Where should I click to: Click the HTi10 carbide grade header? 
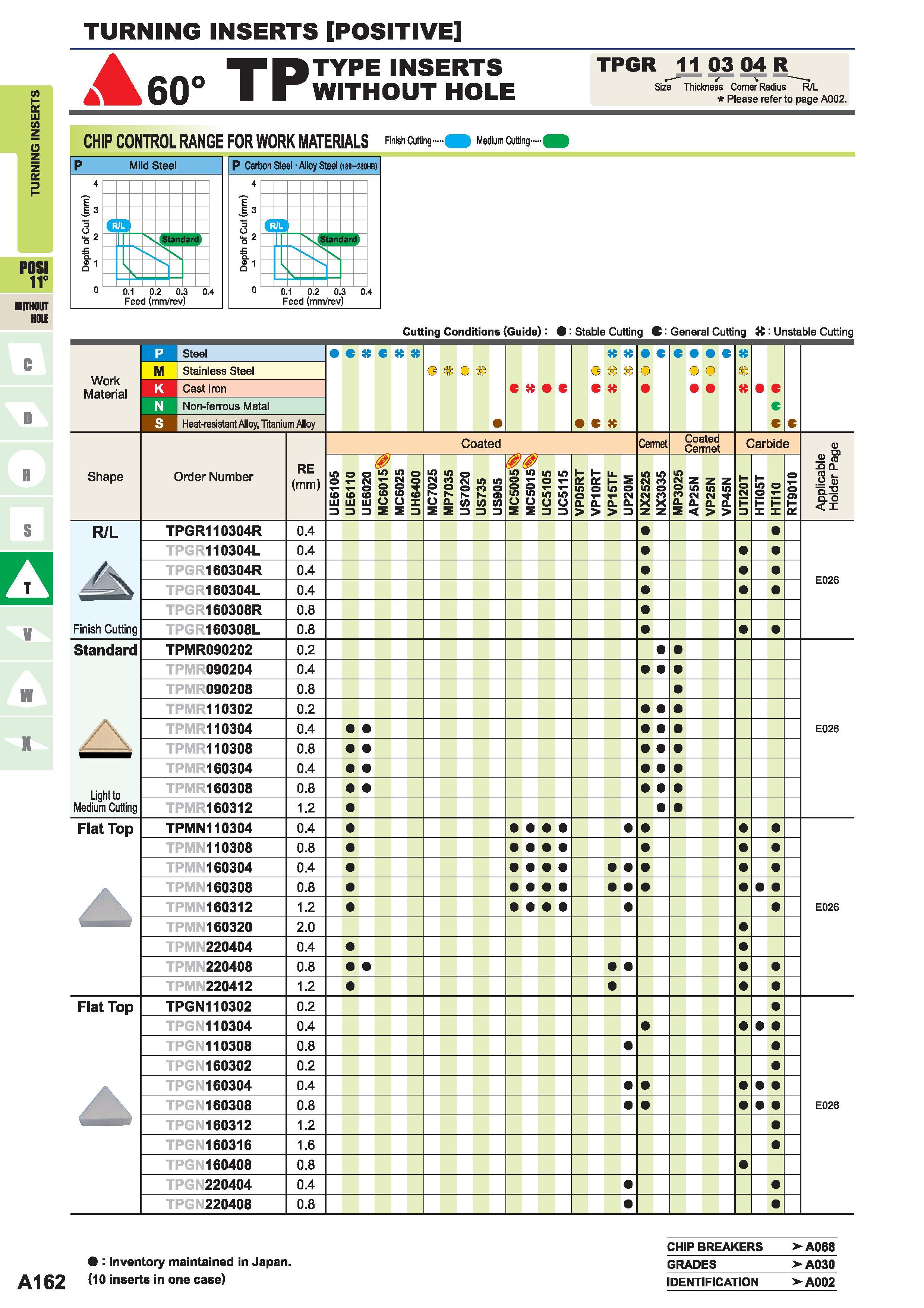coord(775,499)
